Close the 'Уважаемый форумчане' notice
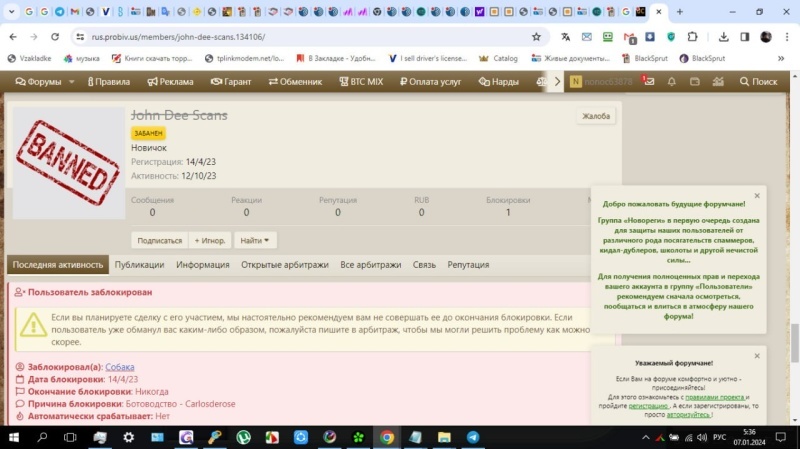The image size is (800, 449). pos(757,356)
